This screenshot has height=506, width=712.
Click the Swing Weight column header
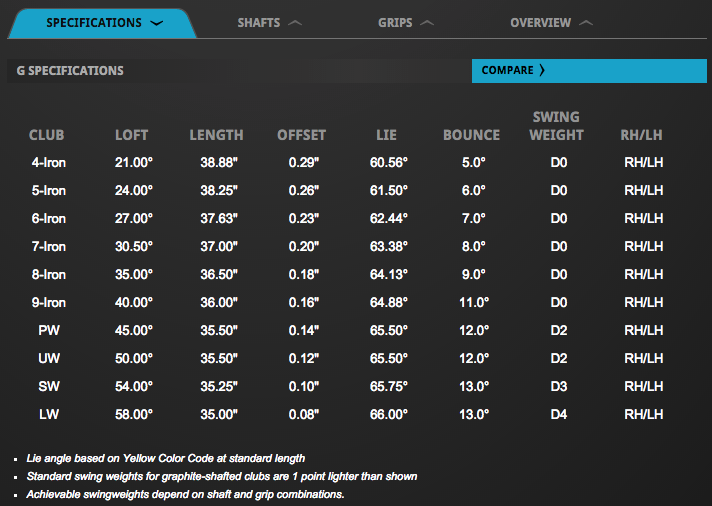(x=556, y=126)
